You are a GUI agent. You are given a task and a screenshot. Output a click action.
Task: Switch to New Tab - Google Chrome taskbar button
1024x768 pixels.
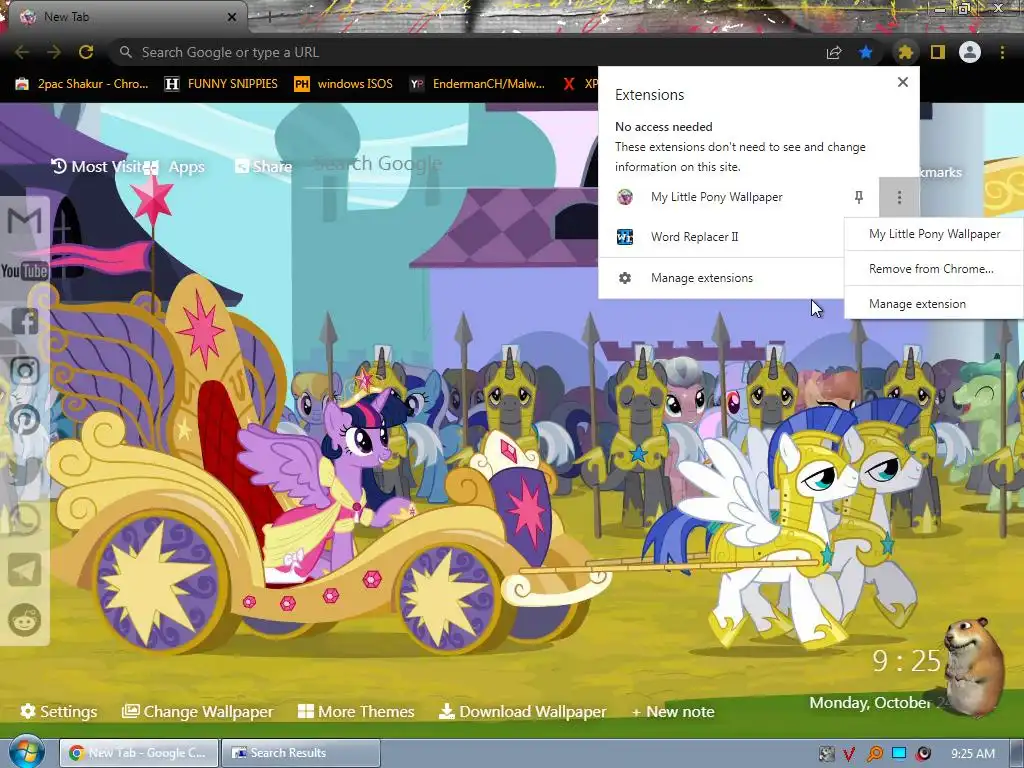138,753
